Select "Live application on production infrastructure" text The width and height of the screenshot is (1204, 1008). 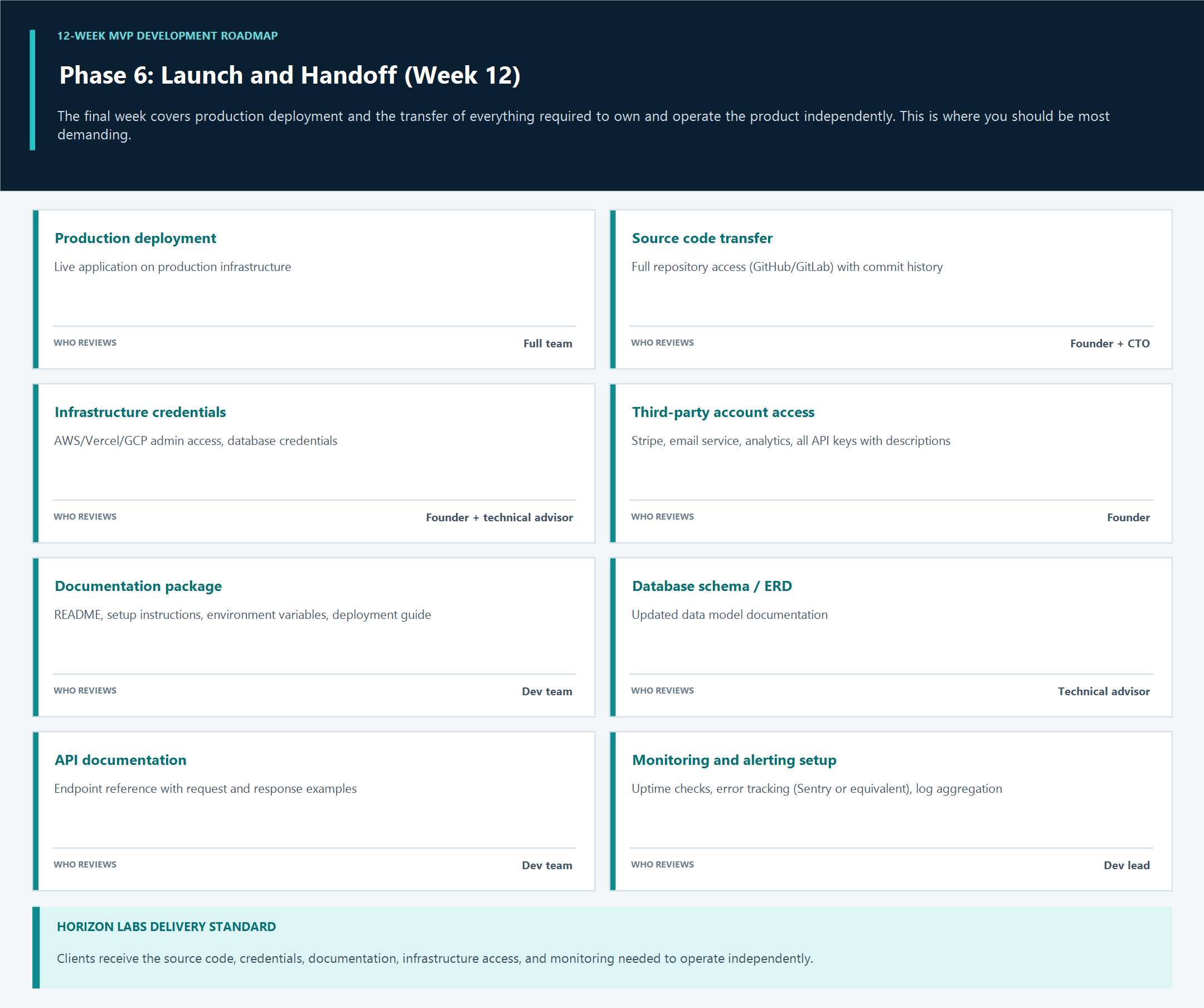click(x=173, y=266)
